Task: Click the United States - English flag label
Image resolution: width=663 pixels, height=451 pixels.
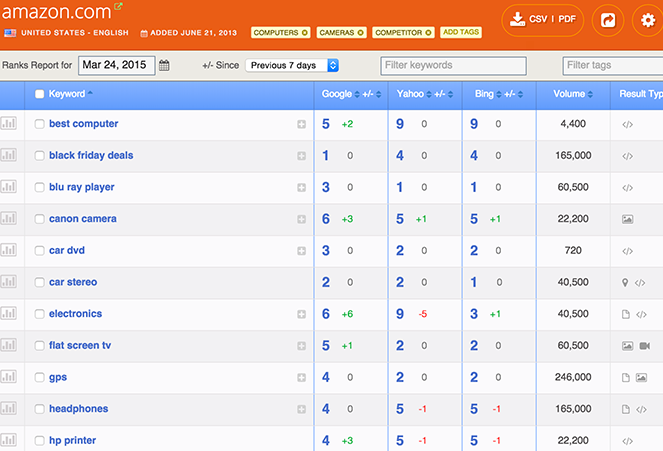Action: pos(66,33)
